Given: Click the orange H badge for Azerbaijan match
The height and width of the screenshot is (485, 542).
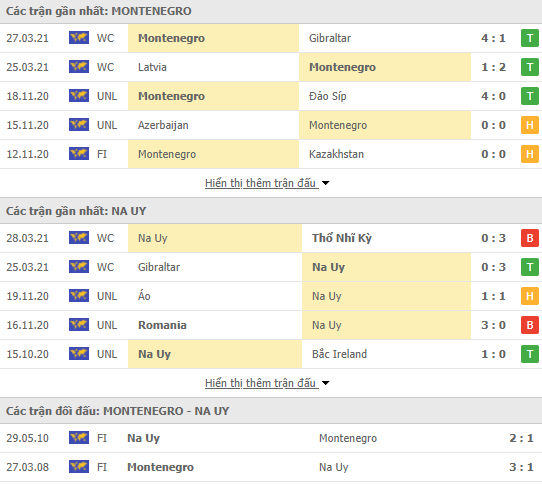Looking at the screenshot, I should 530,125.
